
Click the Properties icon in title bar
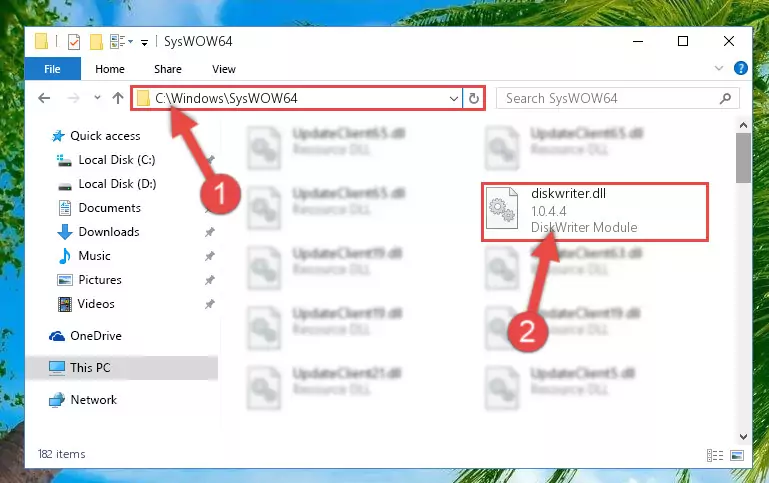tap(74, 42)
